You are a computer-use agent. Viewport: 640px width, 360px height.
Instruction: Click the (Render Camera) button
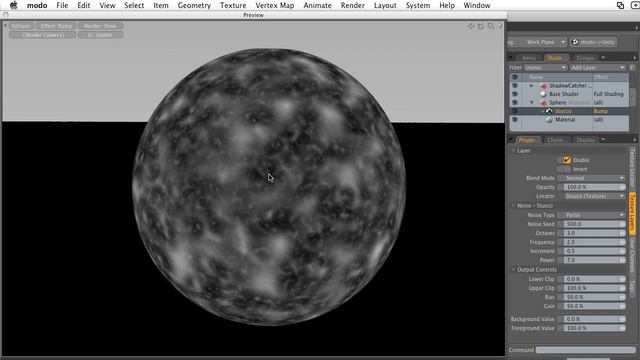click(x=42, y=35)
